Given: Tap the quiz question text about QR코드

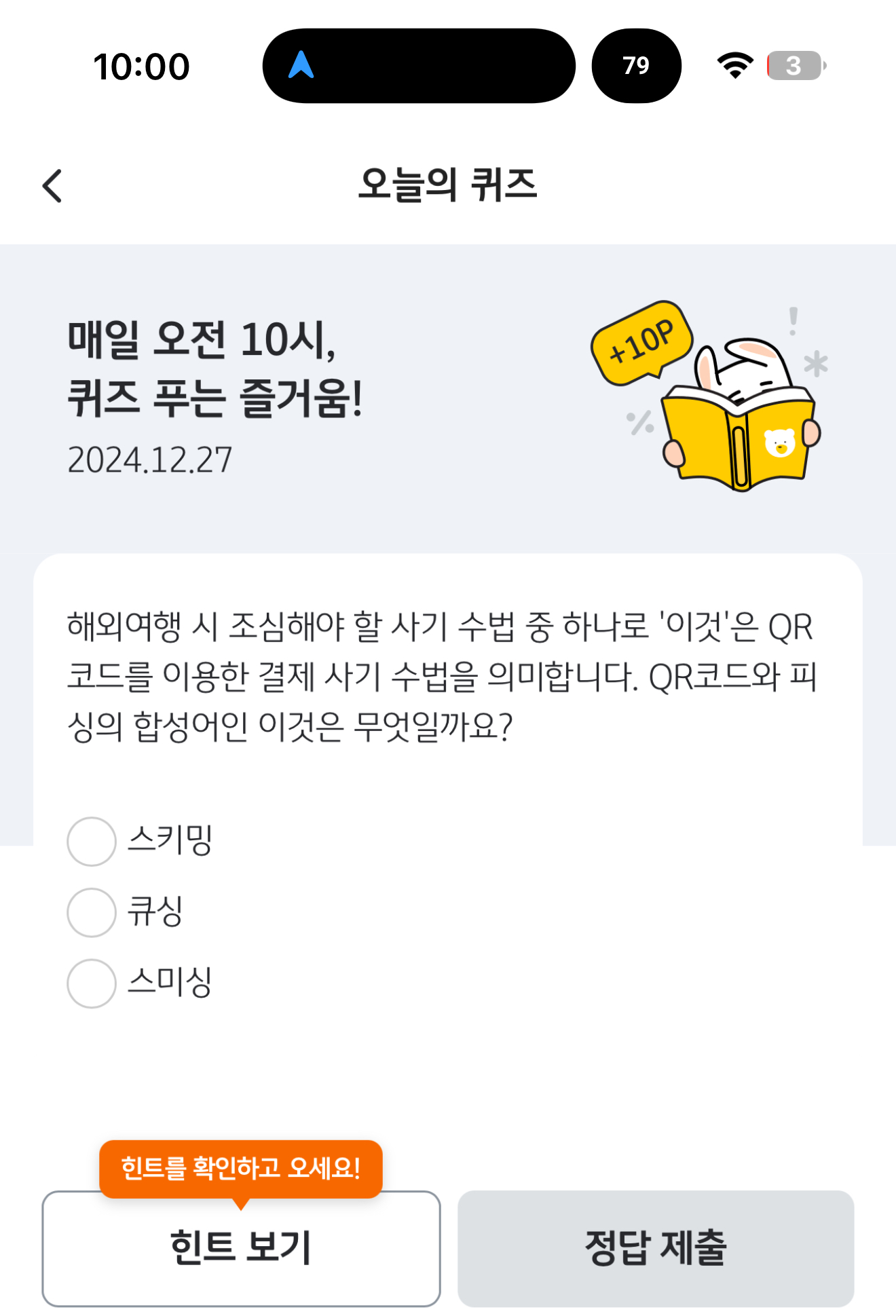Looking at the screenshot, I should (441, 676).
